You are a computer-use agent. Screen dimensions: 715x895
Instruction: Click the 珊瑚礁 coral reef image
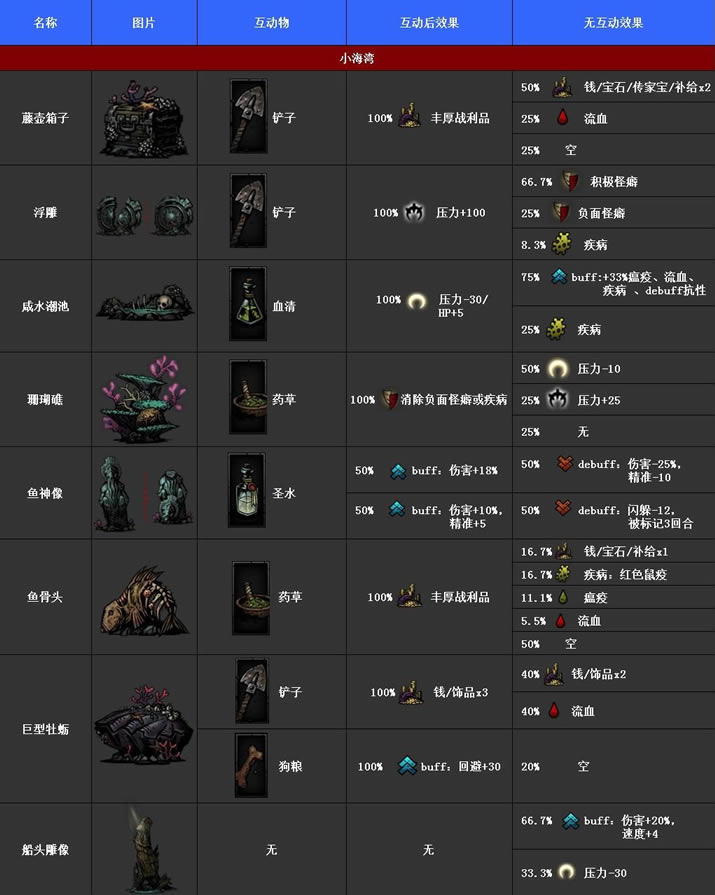tap(144, 400)
